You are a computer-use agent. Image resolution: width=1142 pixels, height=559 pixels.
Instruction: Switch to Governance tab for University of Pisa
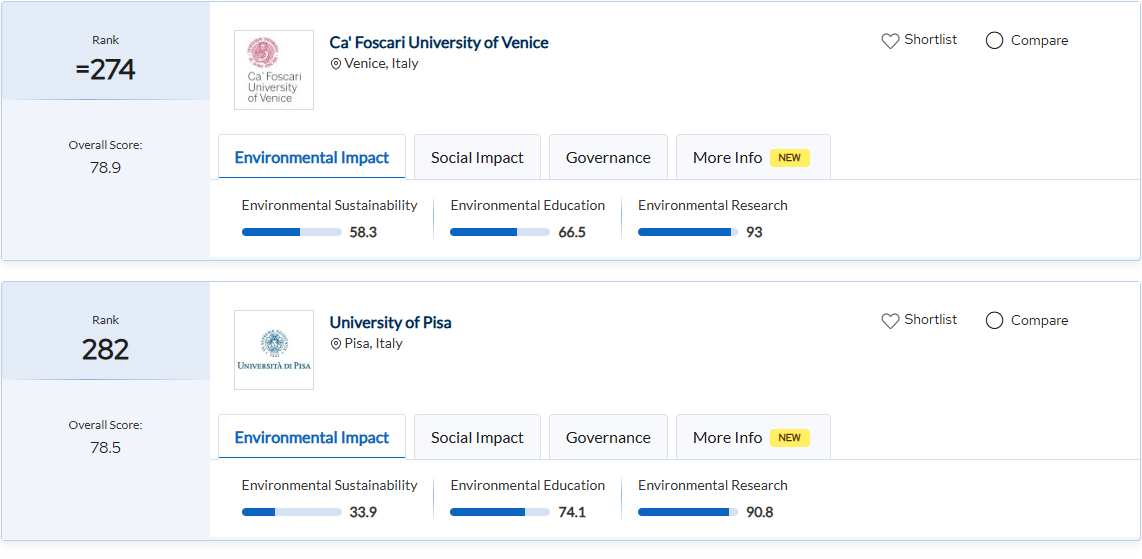[608, 438]
